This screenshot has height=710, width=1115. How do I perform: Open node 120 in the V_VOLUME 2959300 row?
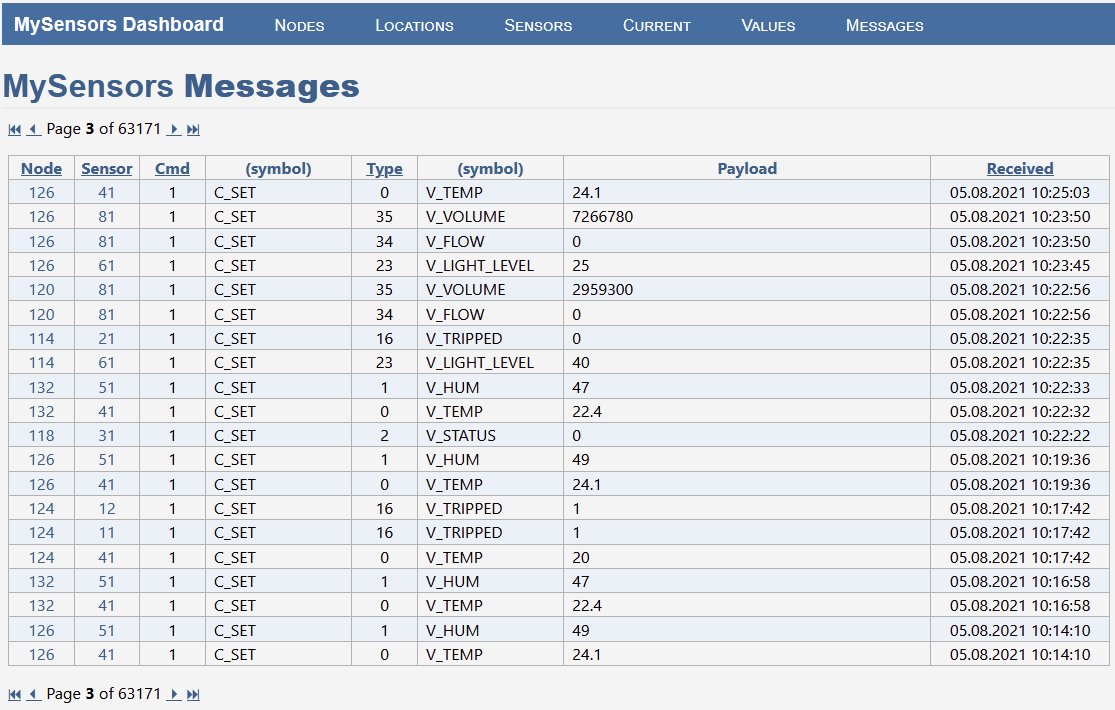pyautogui.click(x=41, y=290)
